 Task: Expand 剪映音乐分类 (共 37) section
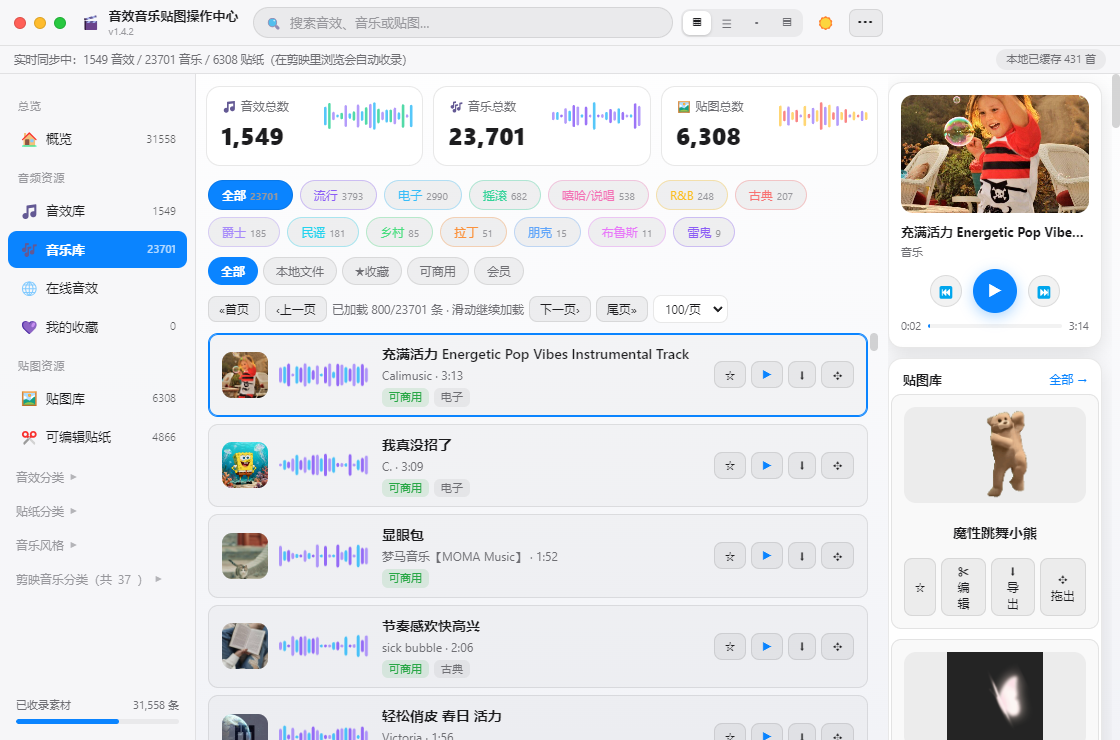click(x=89, y=579)
